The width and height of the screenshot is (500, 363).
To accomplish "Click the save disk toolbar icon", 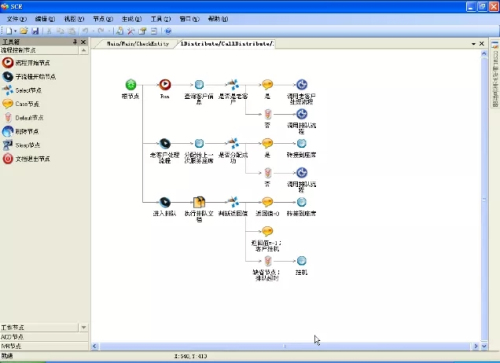I will click(35, 31).
